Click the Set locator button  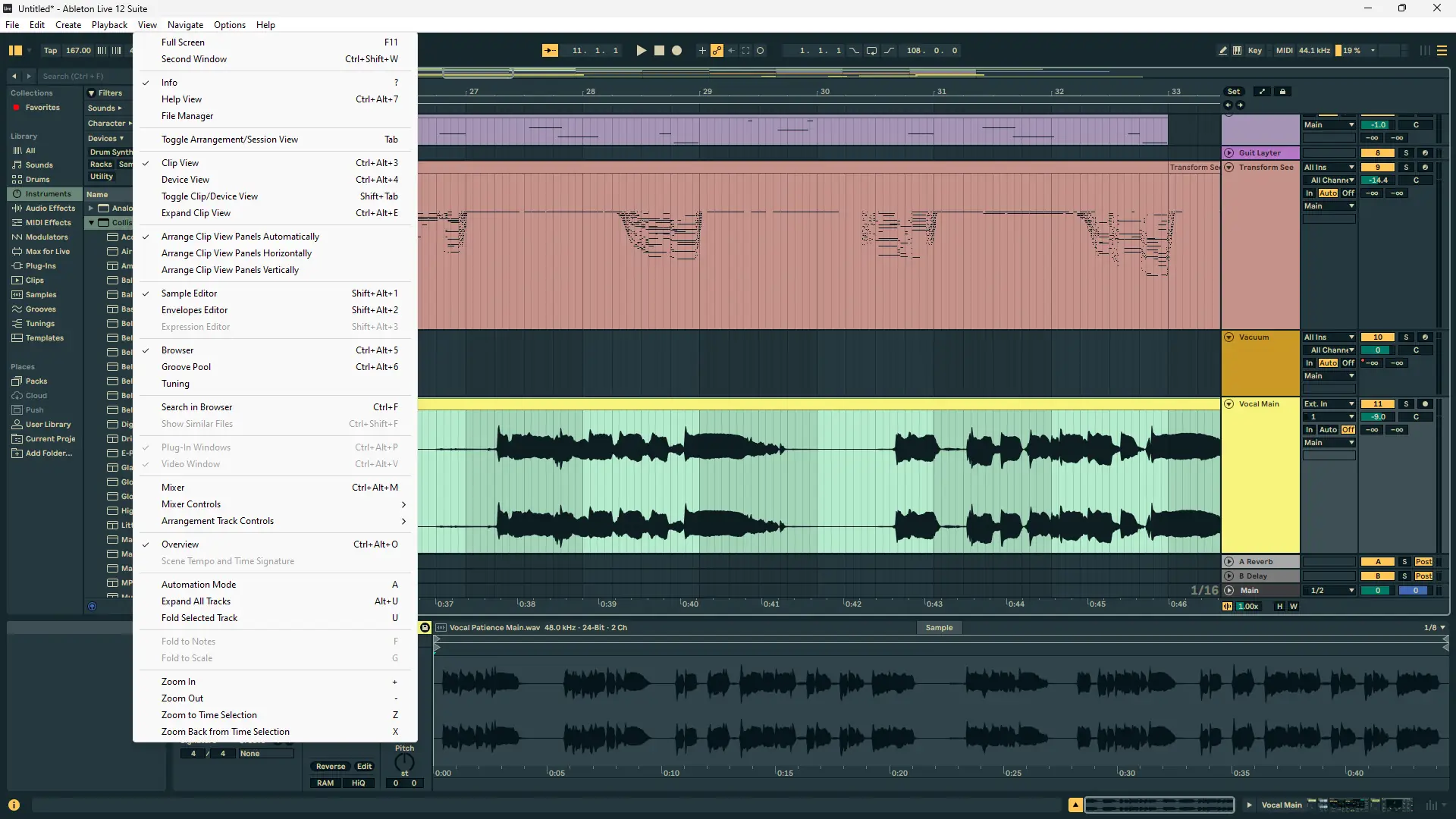pos(1234,92)
